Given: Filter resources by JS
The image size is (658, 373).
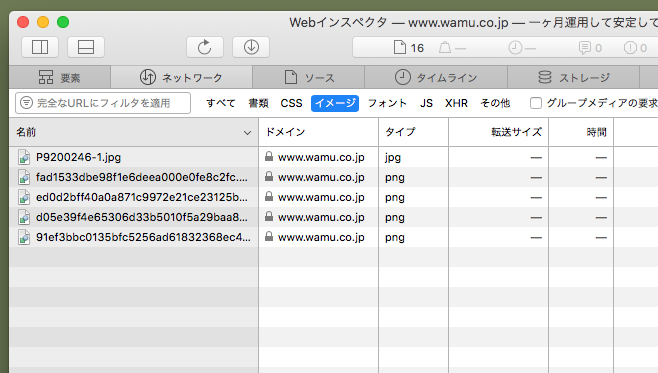Looking at the screenshot, I should [426, 103].
